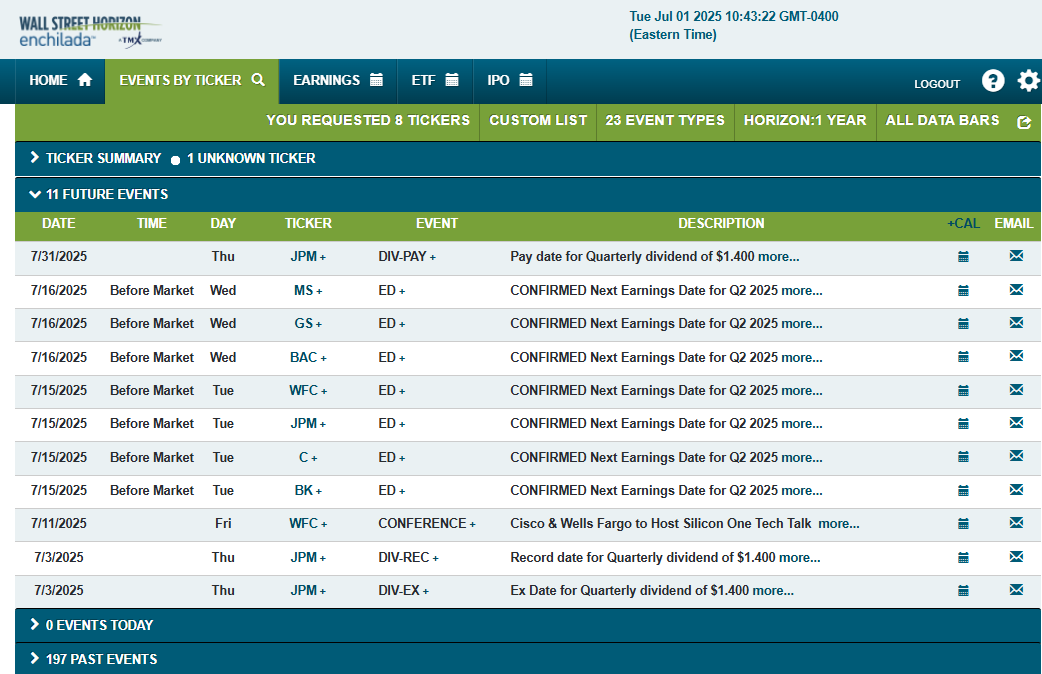Click the Logout link

point(937,84)
